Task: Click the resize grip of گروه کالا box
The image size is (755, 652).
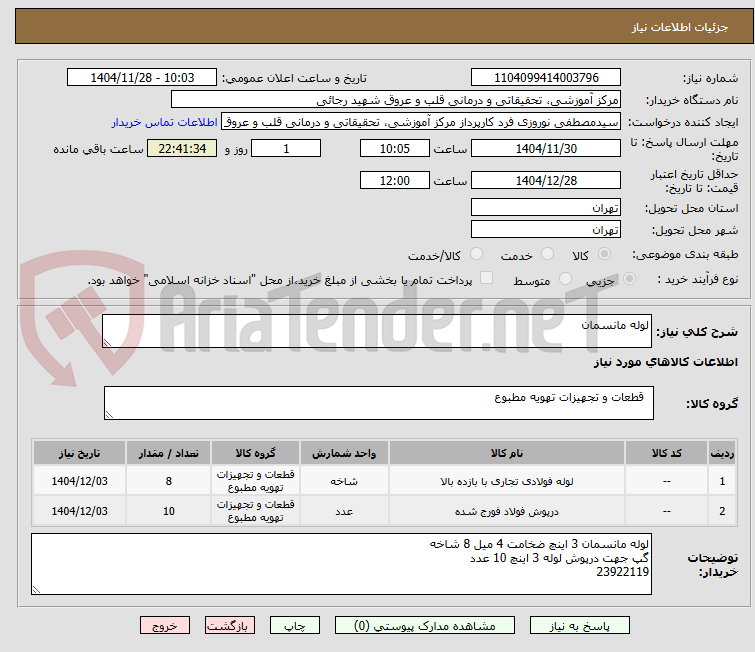Action: [109, 415]
